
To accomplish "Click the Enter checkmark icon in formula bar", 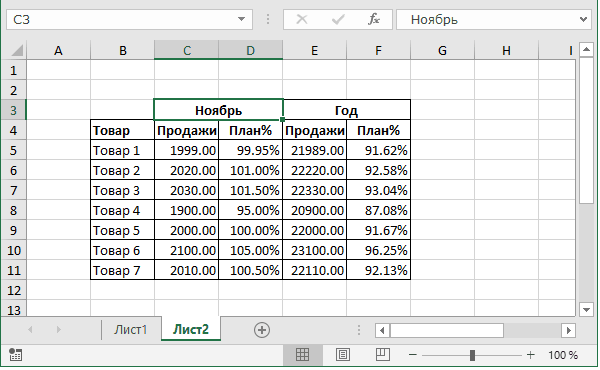I will tap(338, 19).
